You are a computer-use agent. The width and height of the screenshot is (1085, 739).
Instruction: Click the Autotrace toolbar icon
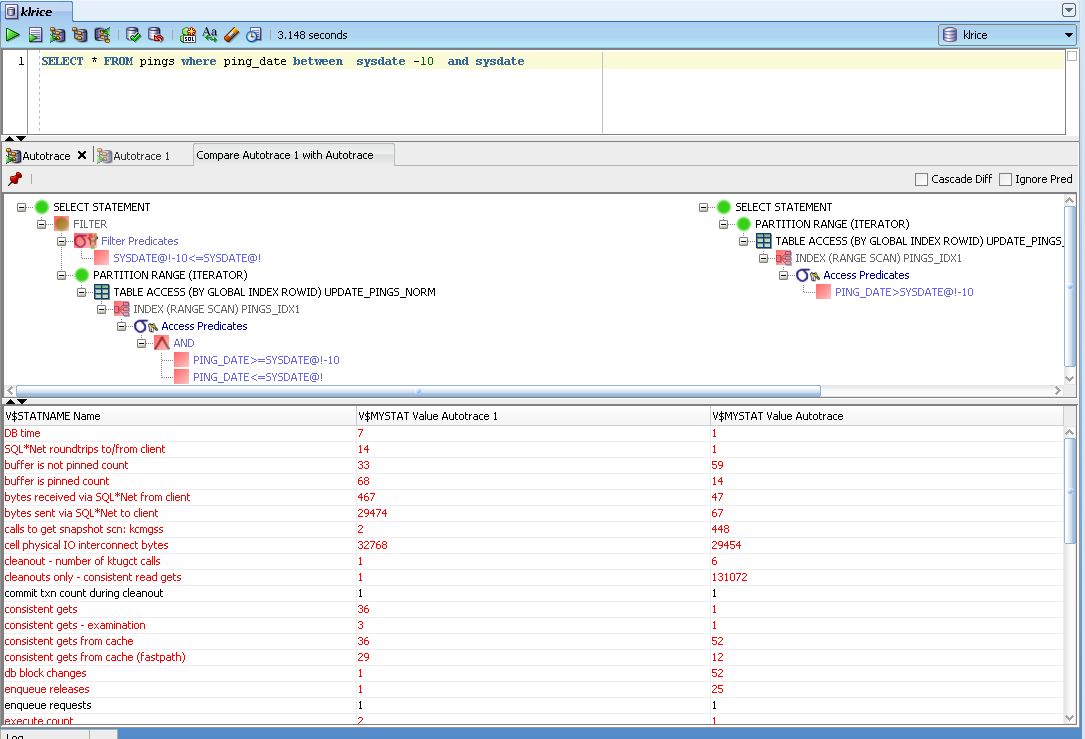point(57,35)
